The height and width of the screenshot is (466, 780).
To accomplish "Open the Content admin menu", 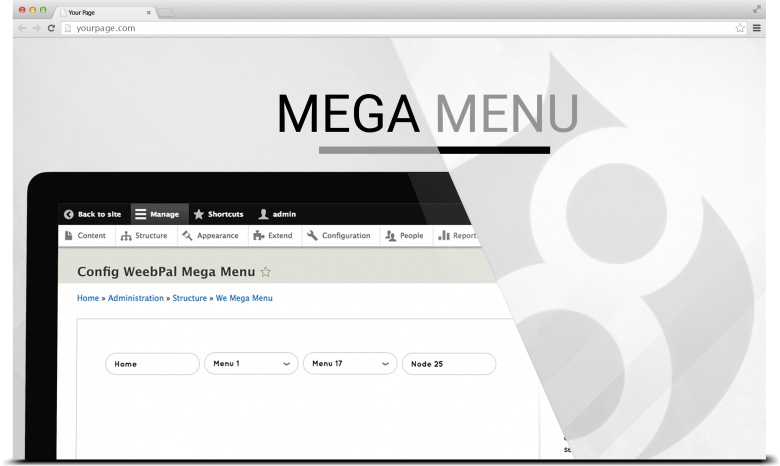I will [84, 236].
